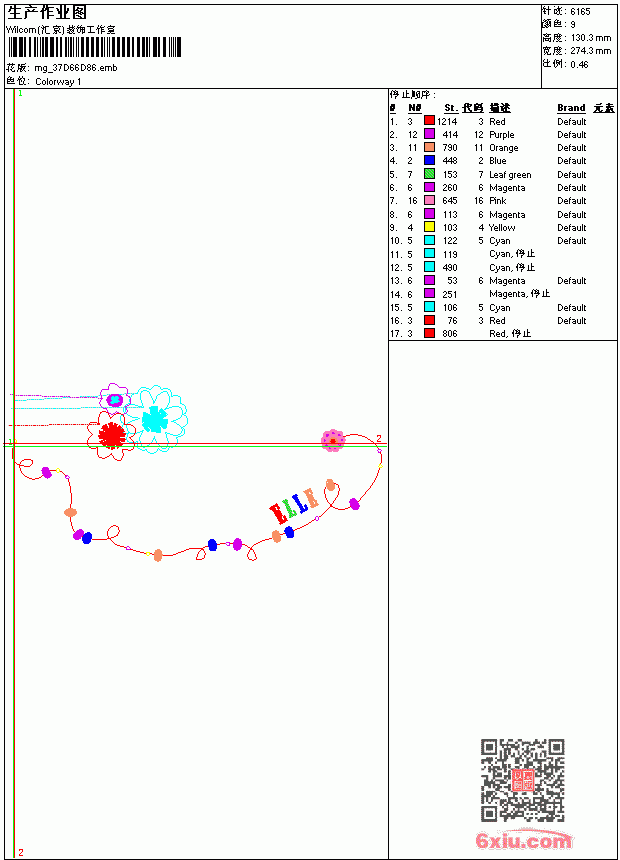
Task: Click row 17 Red stop entry
Action: pos(461,333)
